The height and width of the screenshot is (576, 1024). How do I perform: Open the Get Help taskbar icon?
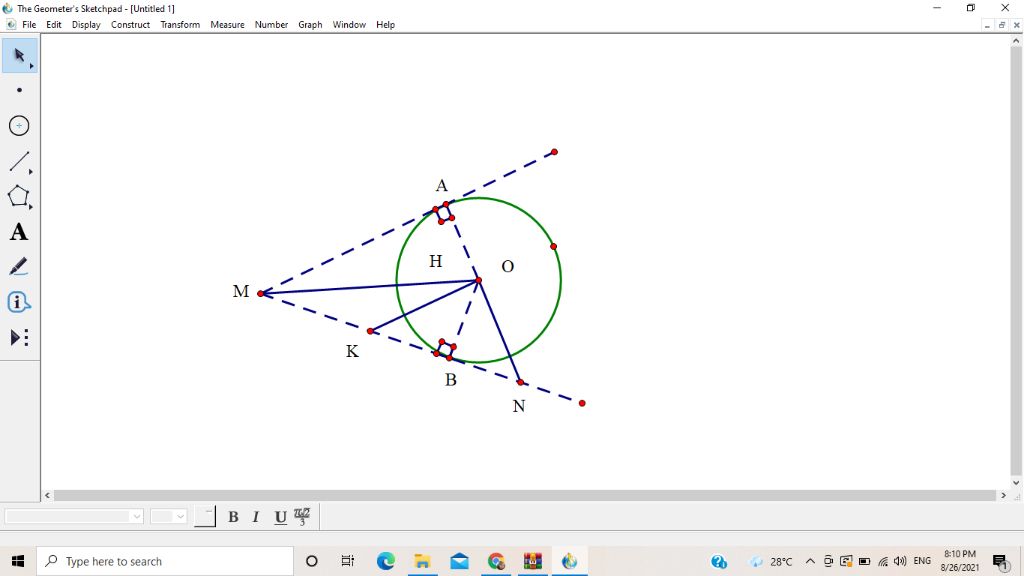click(x=719, y=562)
